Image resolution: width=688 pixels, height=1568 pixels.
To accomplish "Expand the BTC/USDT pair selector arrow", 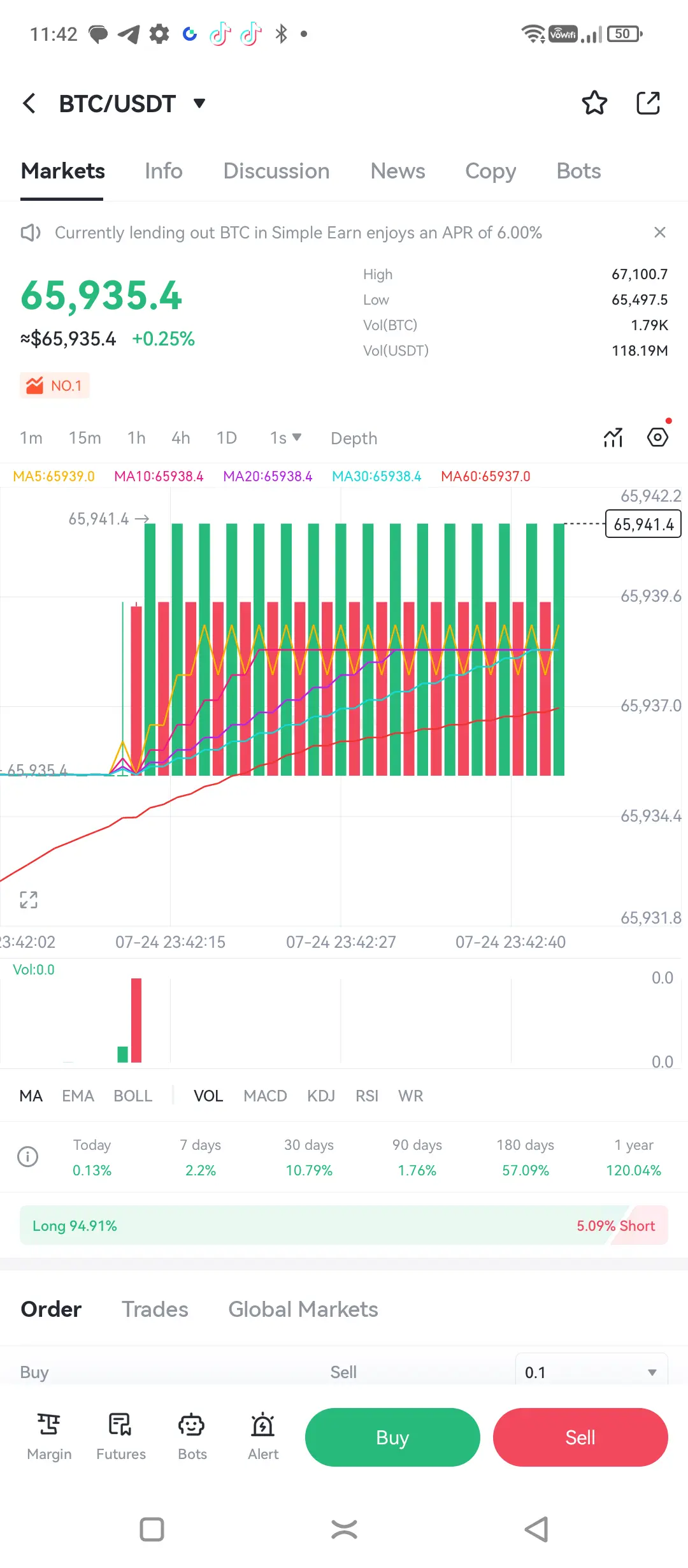I will click(x=199, y=103).
